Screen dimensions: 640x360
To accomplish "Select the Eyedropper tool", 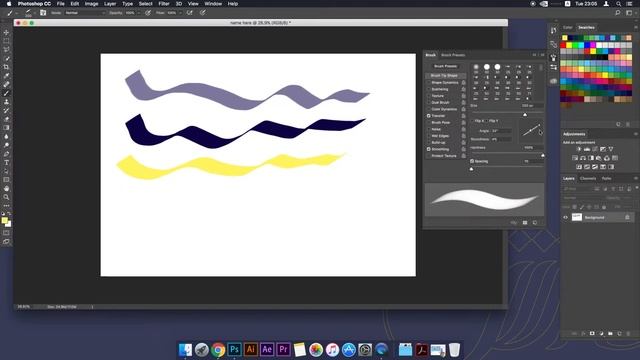I will (6, 76).
